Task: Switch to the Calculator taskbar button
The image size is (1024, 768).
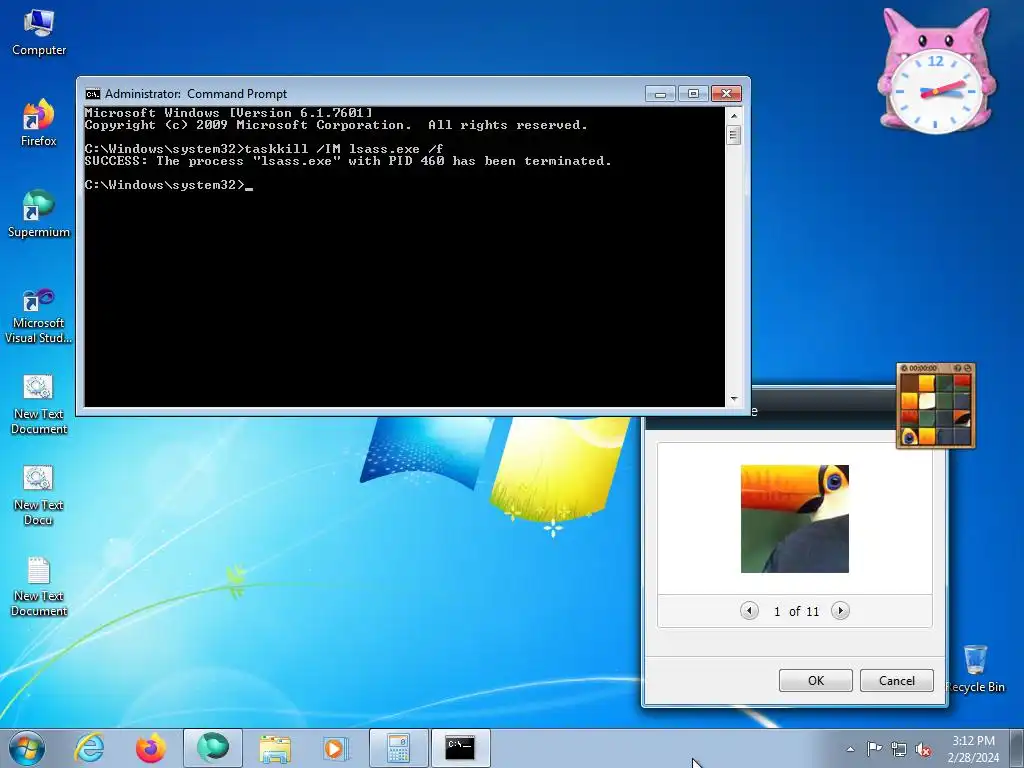Action: 399,748
